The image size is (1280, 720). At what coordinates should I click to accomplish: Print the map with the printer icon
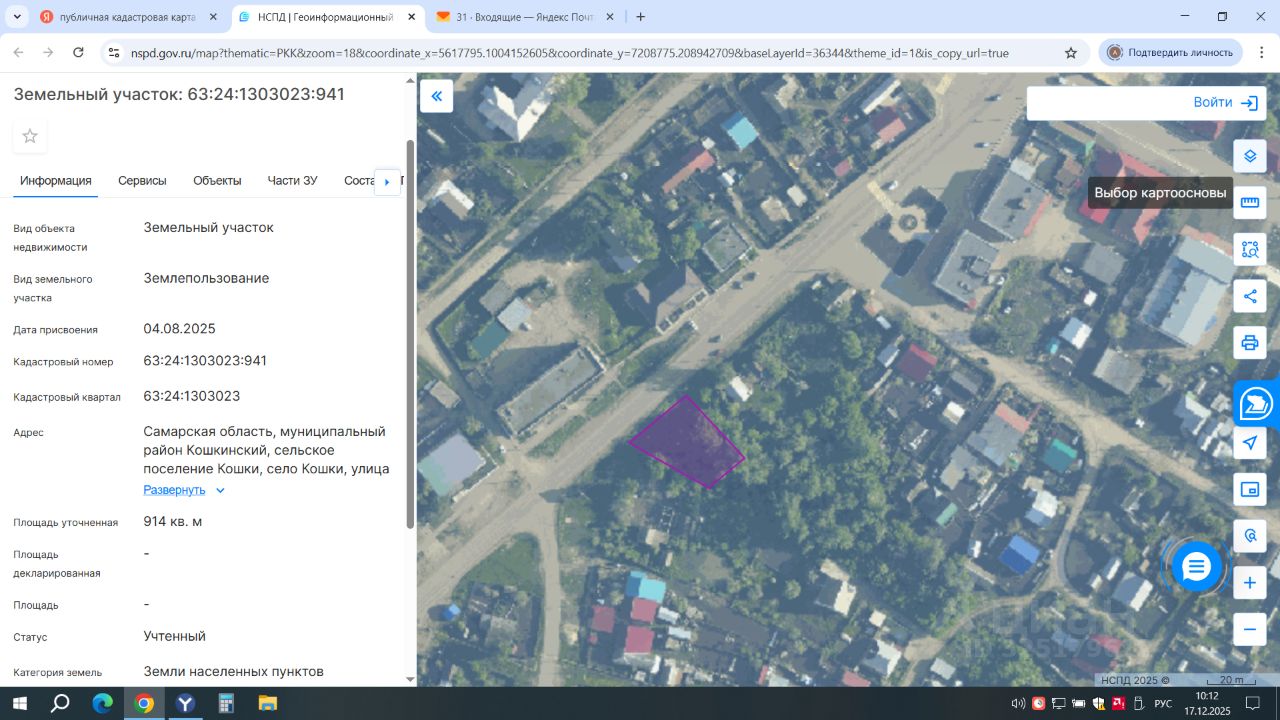1250,343
